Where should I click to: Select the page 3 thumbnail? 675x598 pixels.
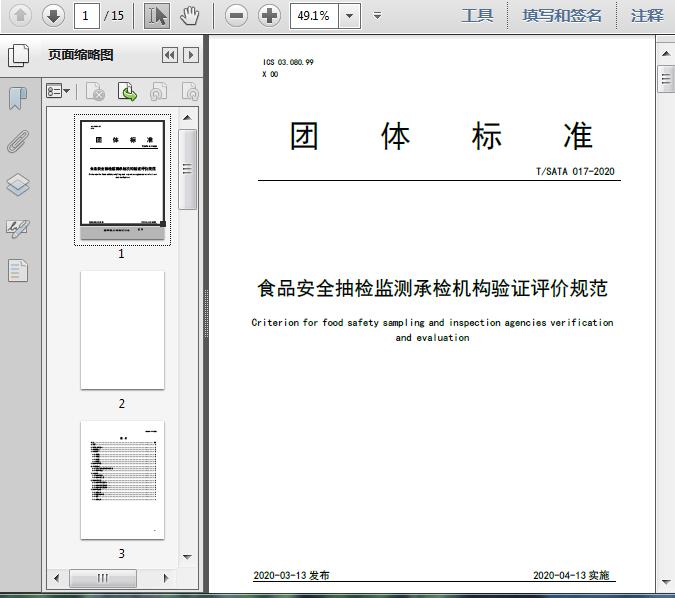[122, 480]
